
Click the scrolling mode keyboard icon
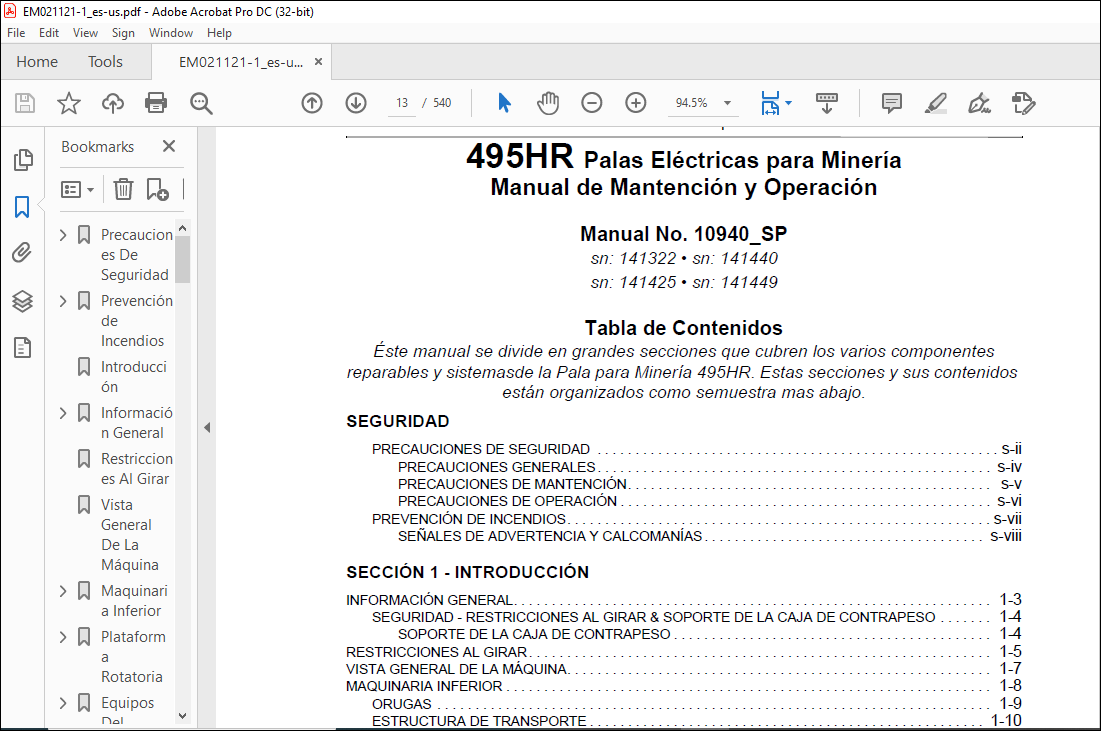pos(826,103)
